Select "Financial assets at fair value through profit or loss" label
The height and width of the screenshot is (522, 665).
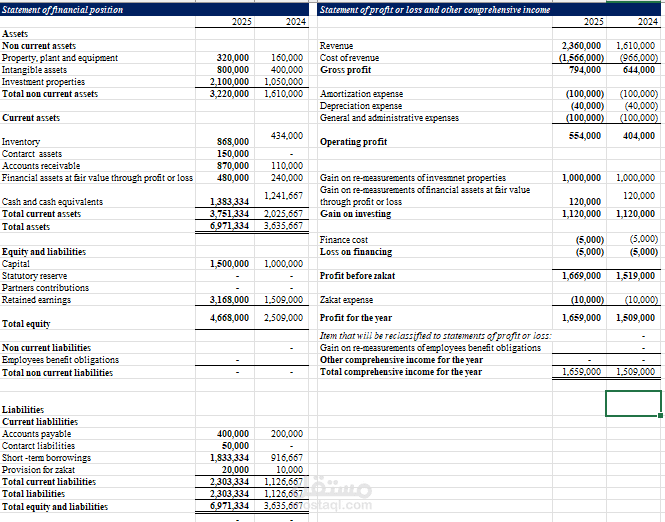[98, 178]
